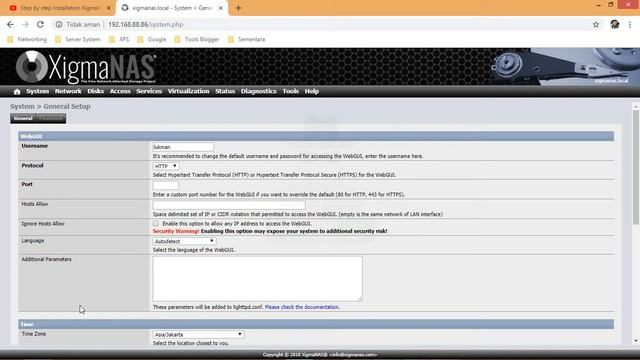Select the General tab
The width and height of the screenshot is (640, 360).
tap(23, 118)
